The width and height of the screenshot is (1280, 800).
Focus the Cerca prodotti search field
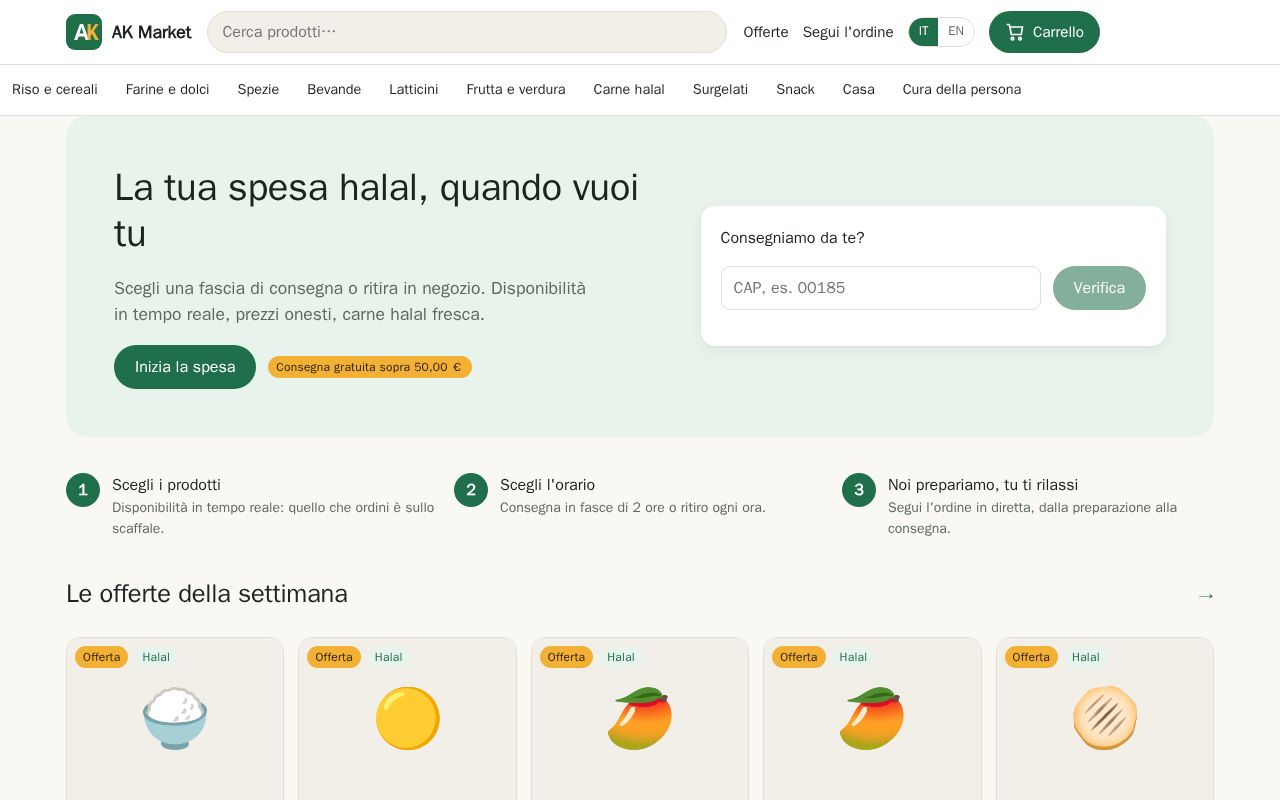click(467, 32)
